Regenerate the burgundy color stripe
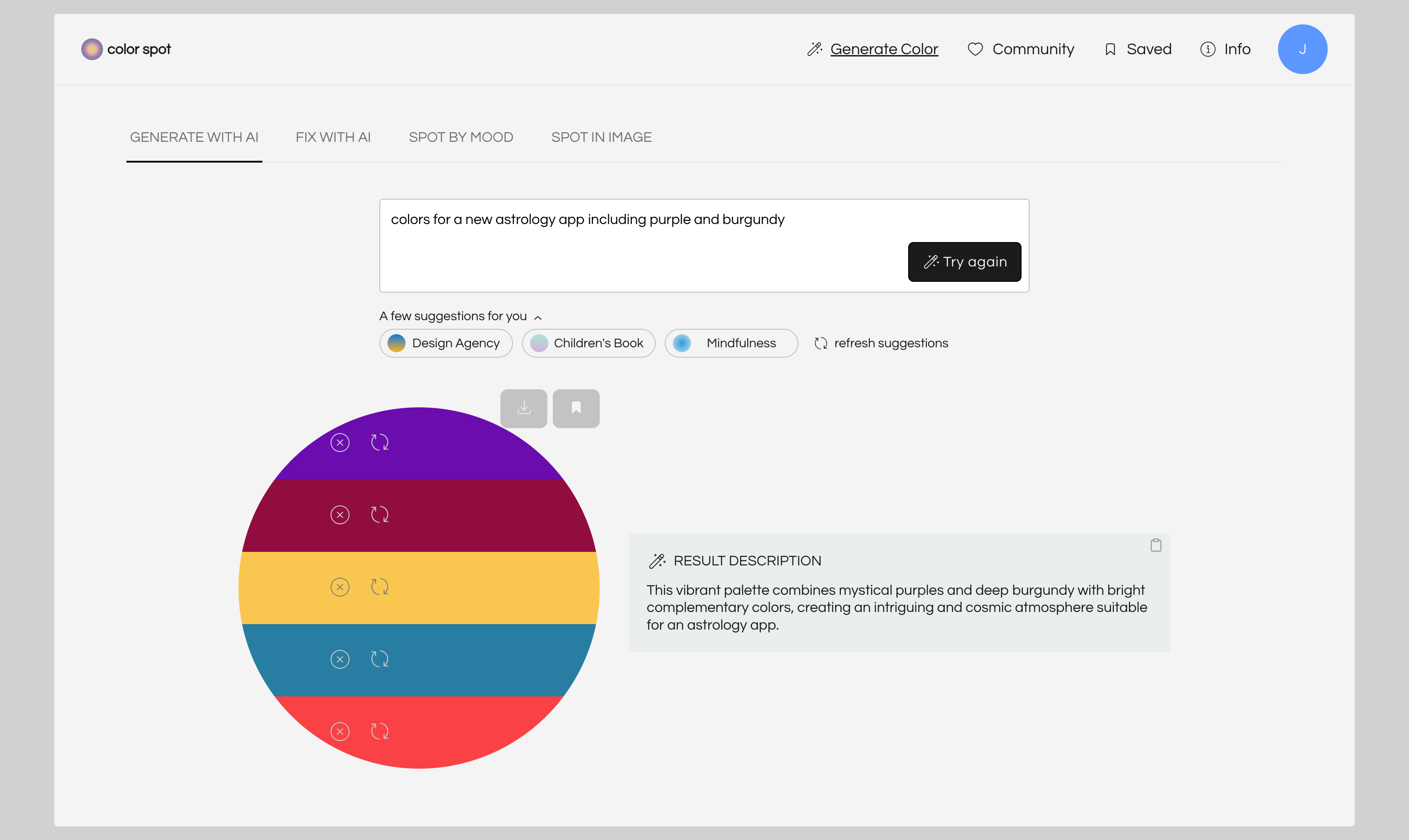Viewport: 1409px width, 840px height. pos(380,514)
